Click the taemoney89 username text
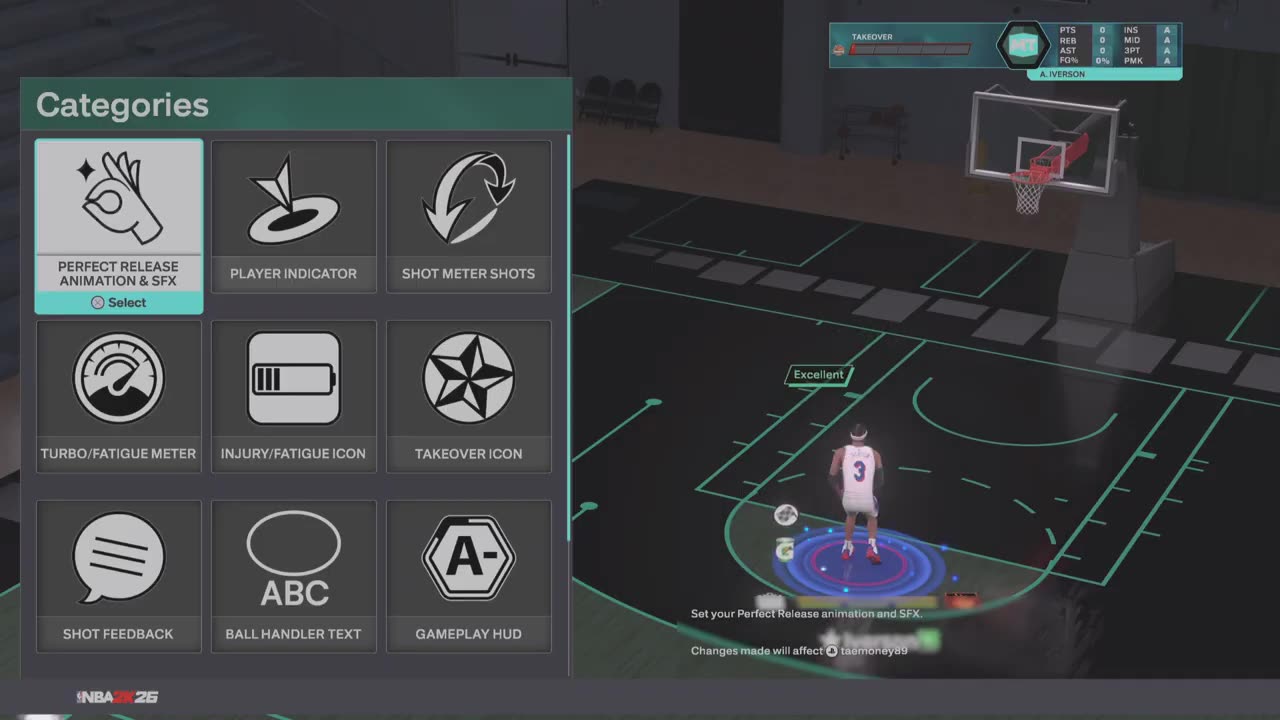Screen dimensions: 1280x720 click(x=874, y=651)
